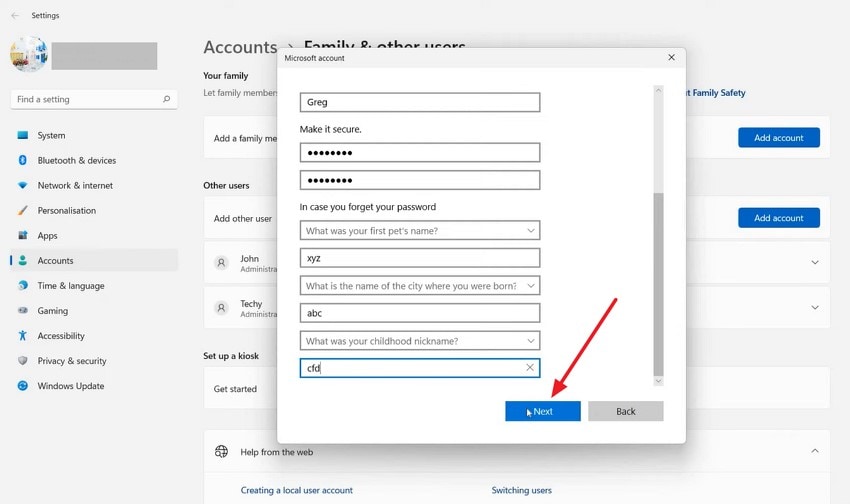Viewport: 850px width, 504px height.
Task: Click the dialog vertical scrollbar thumb
Action: point(658,284)
